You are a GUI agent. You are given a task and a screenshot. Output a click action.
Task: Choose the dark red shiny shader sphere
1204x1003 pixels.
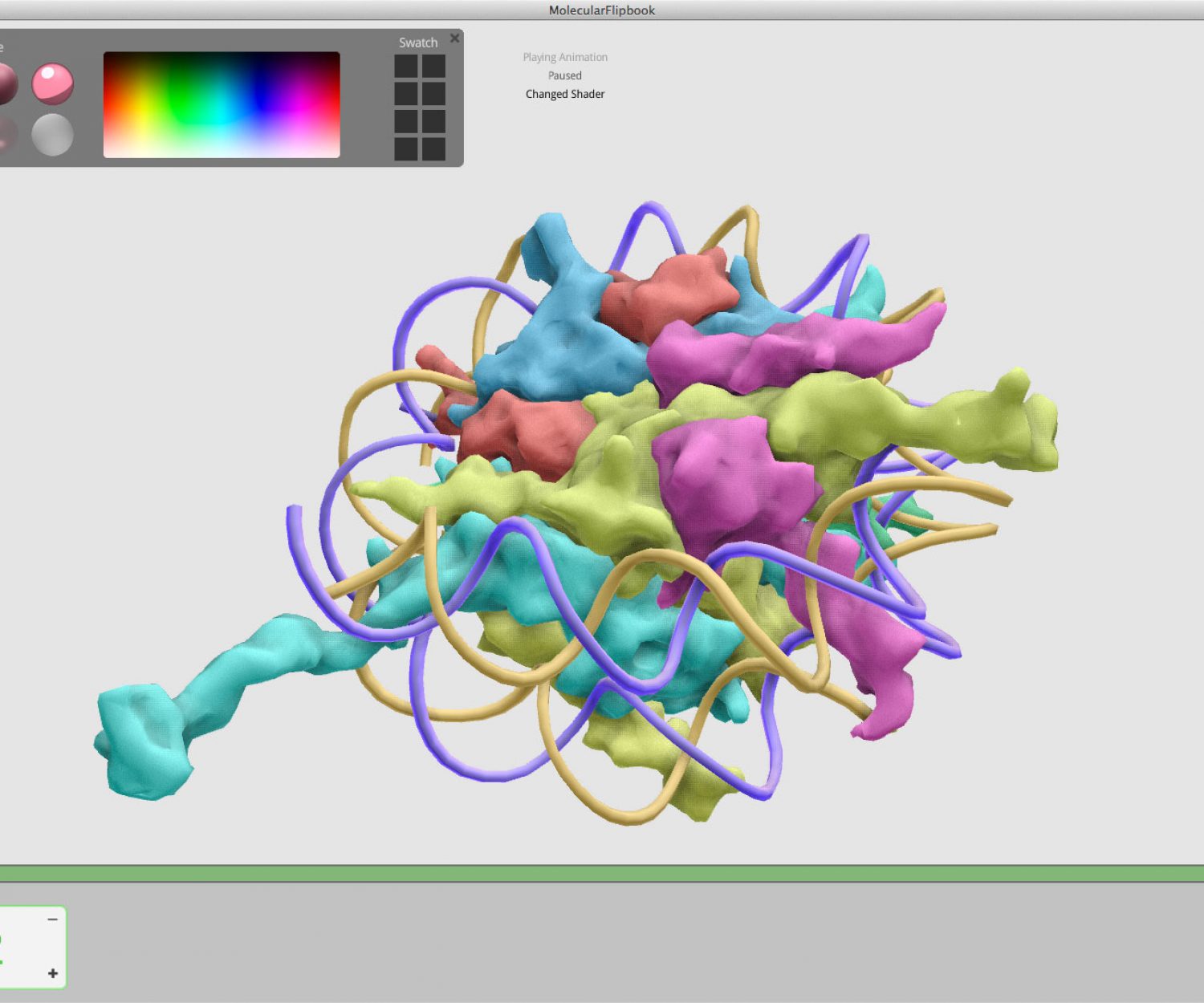(x=5, y=83)
